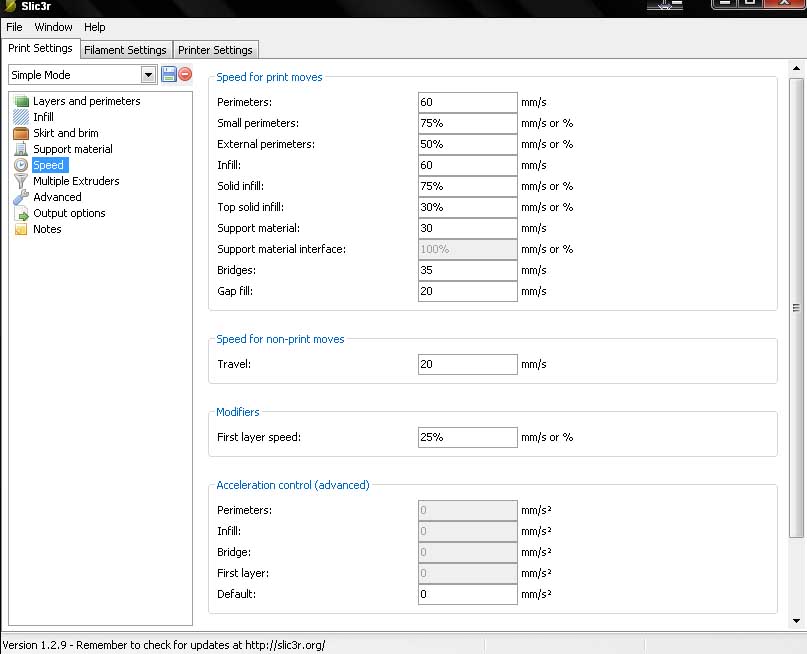Click the Layers and perimeters icon

(21, 101)
